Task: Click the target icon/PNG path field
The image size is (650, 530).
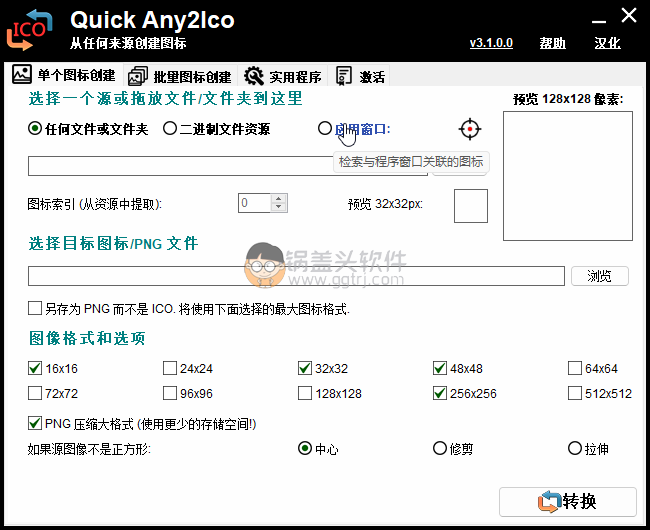Action: coord(296,276)
